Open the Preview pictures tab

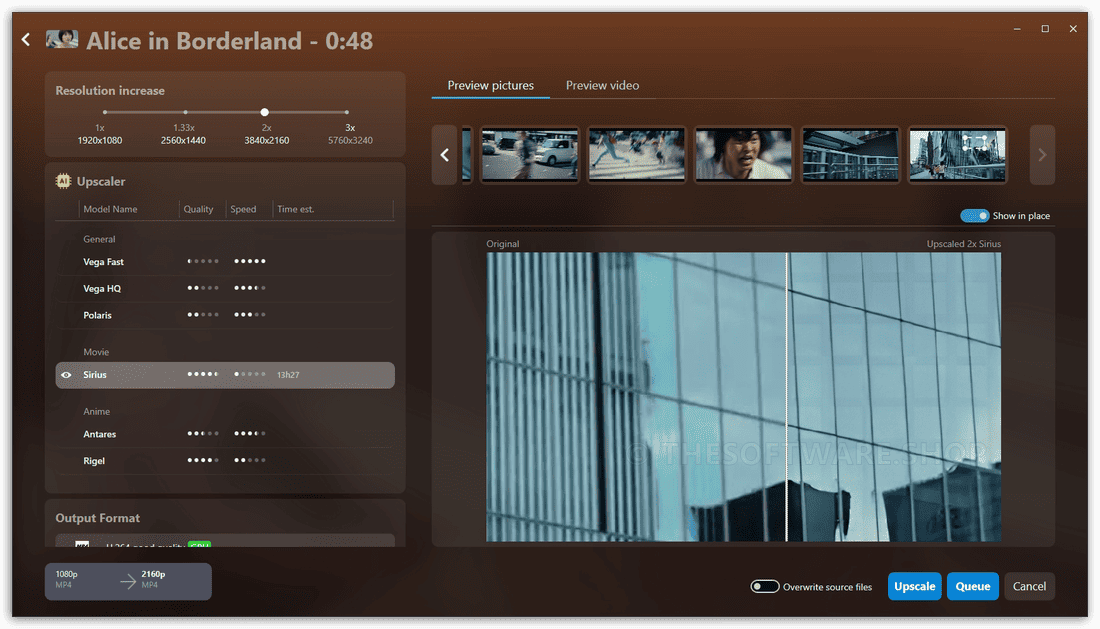point(490,86)
